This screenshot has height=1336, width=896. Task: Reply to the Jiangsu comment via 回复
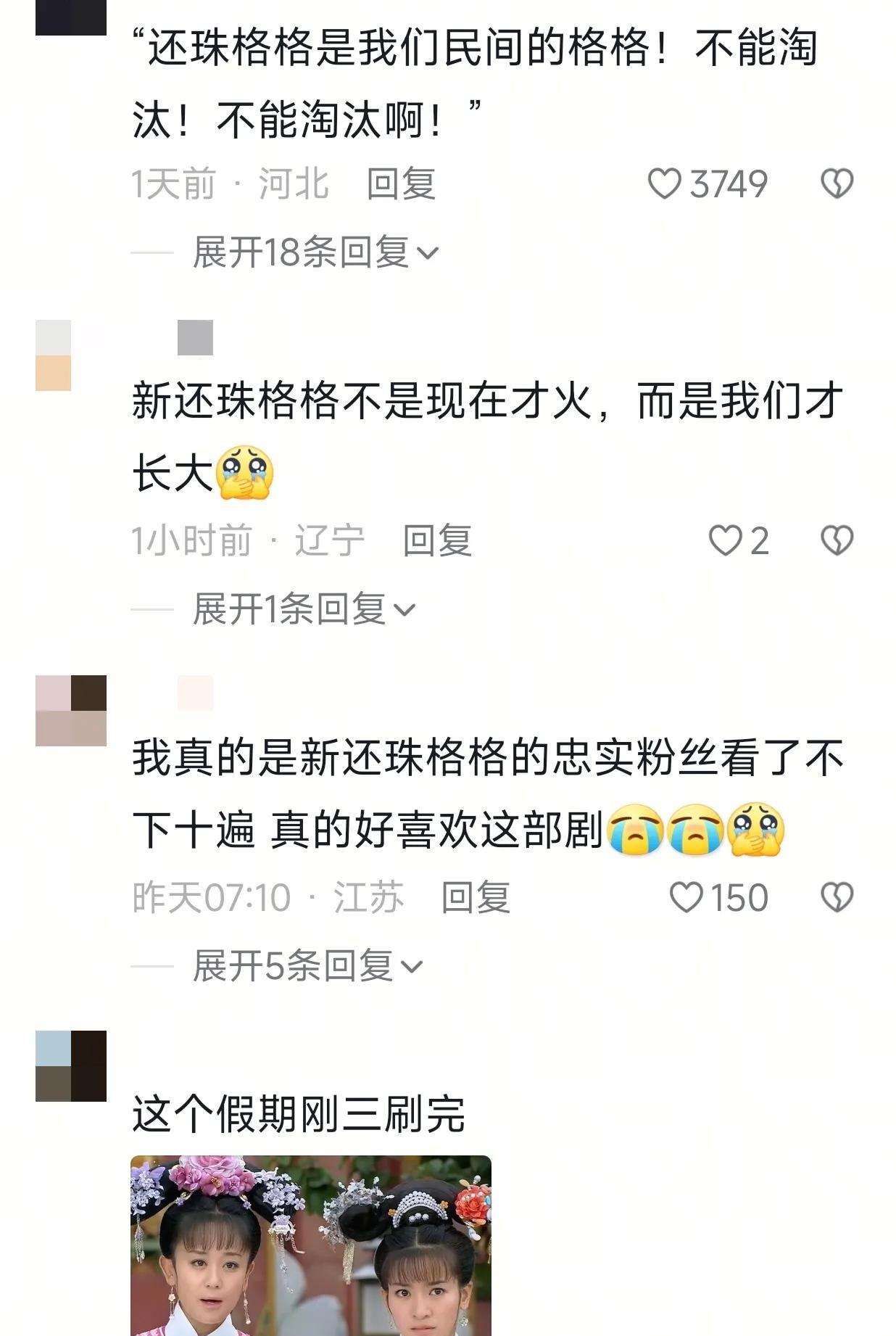(x=476, y=898)
